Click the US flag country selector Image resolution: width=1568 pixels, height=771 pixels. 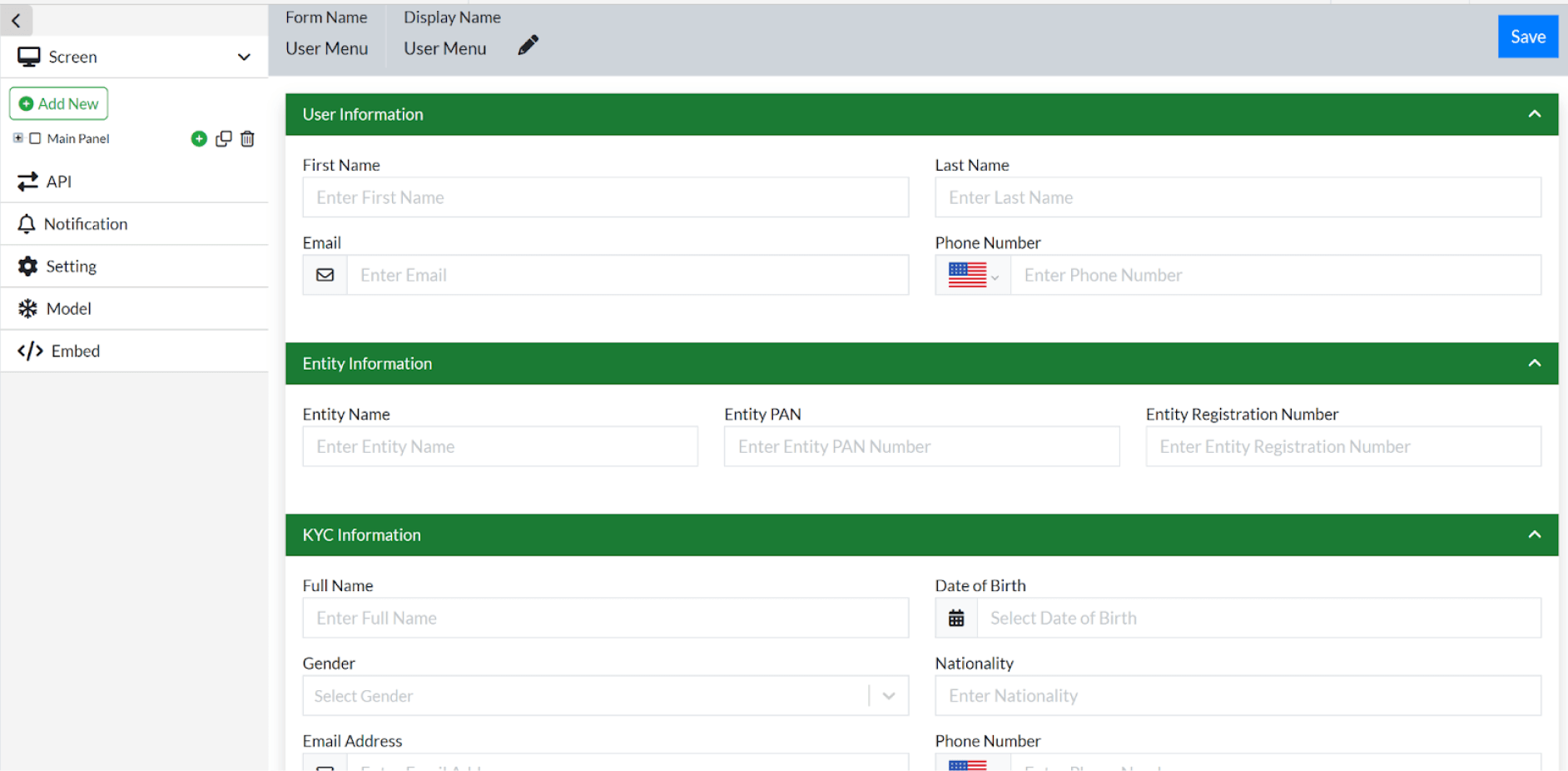tap(973, 276)
